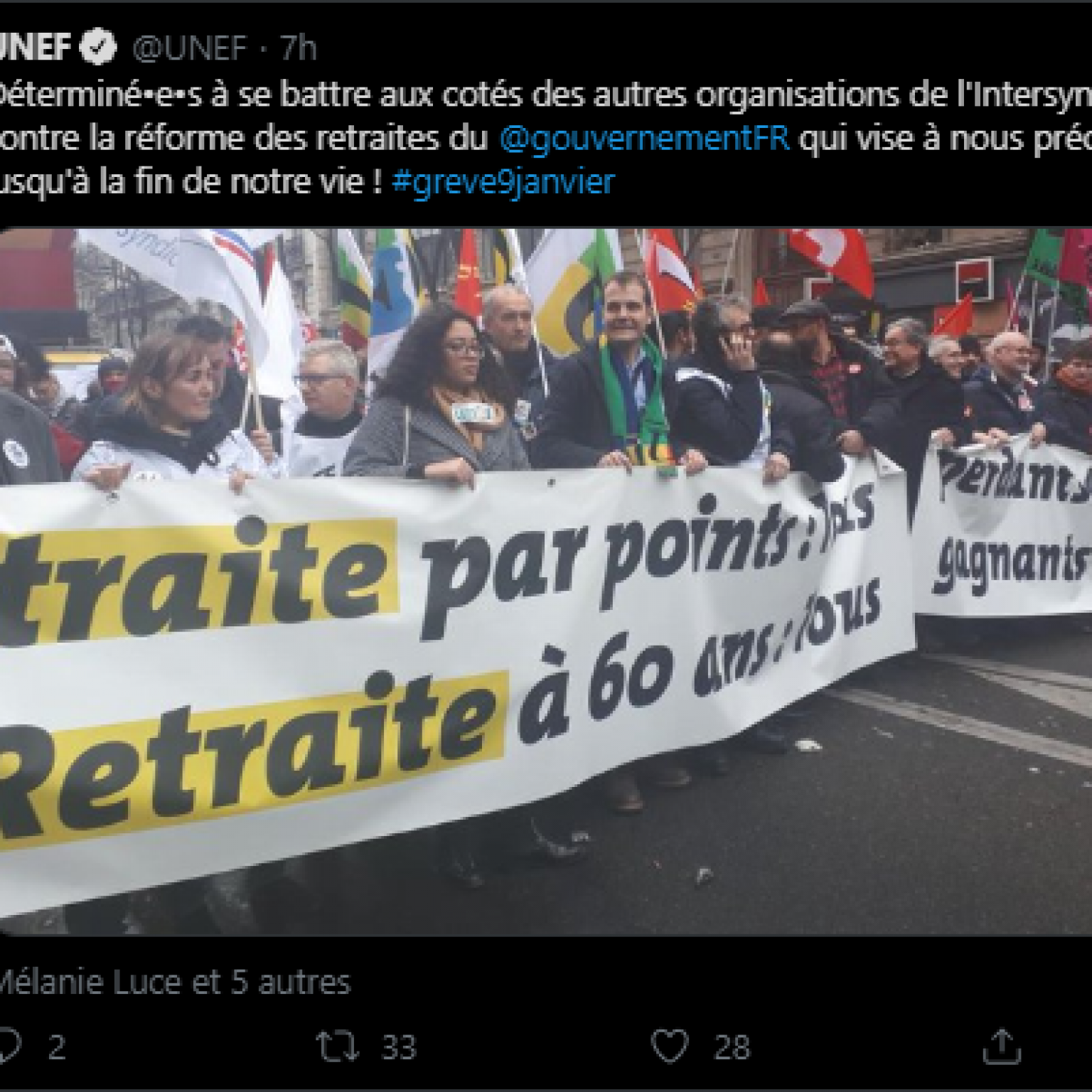Screen dimensions: 1092x1092
Task: Open the @UNEF handle
Action: click(x=190, y=48)
